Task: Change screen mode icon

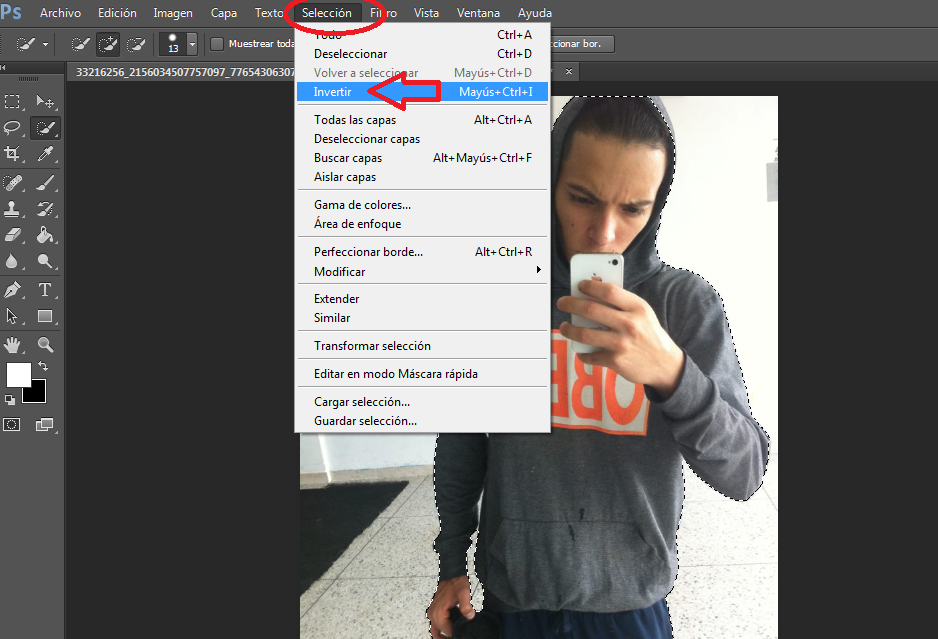Action: [x=45, y=425]
